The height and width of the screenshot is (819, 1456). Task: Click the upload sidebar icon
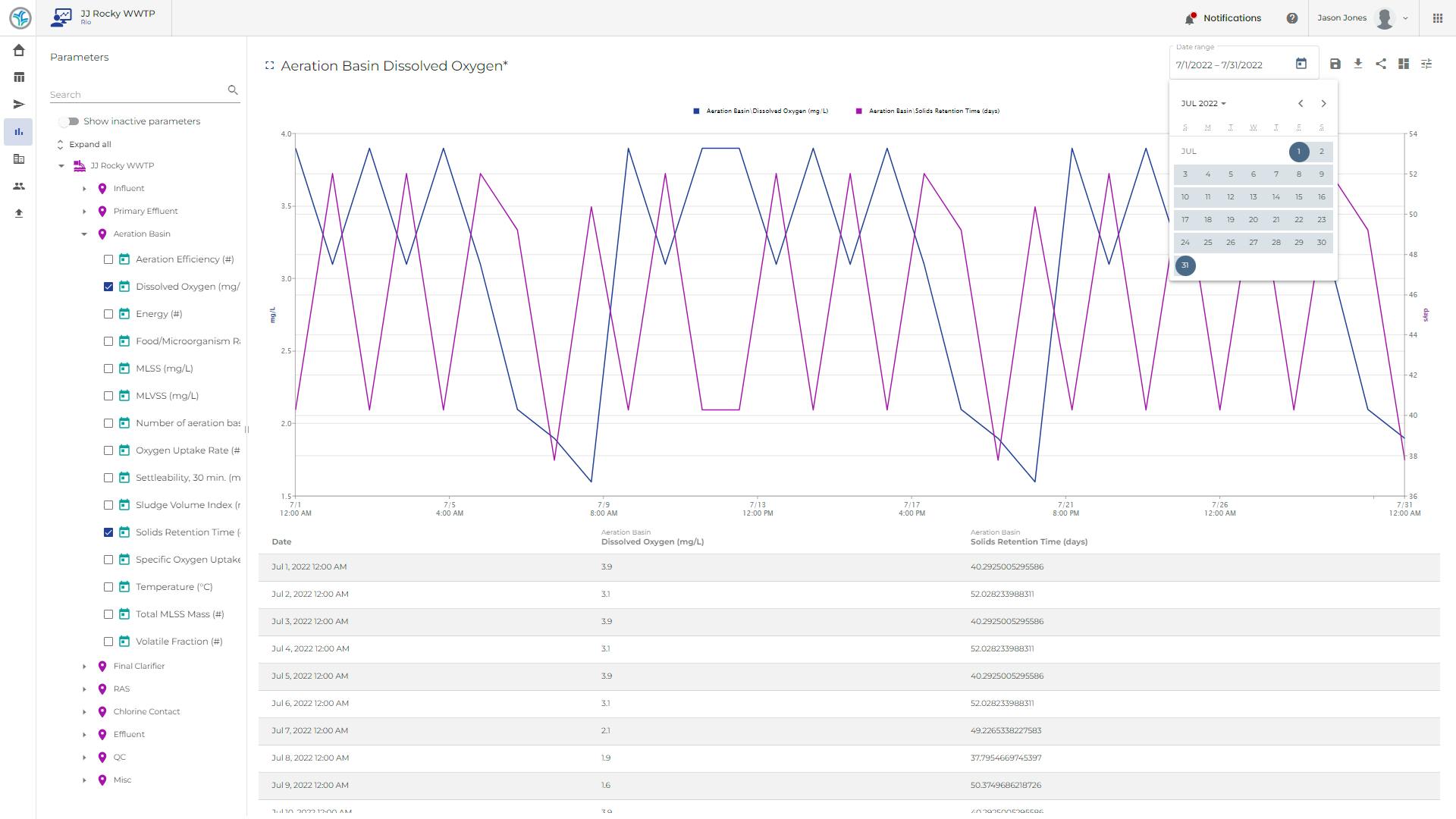[x=19, y=213]
